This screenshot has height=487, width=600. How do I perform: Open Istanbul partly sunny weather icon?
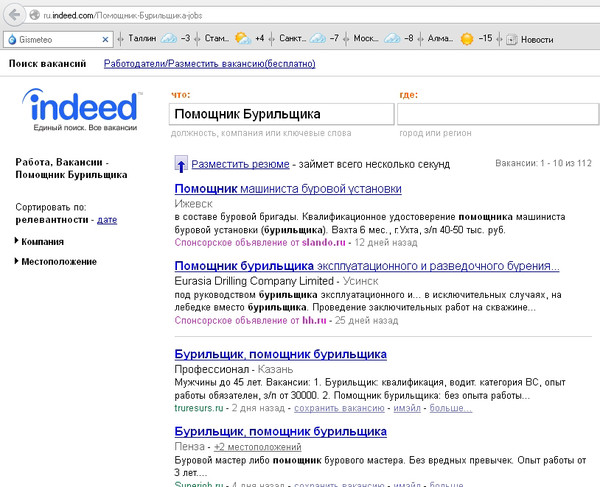[243, 38]
